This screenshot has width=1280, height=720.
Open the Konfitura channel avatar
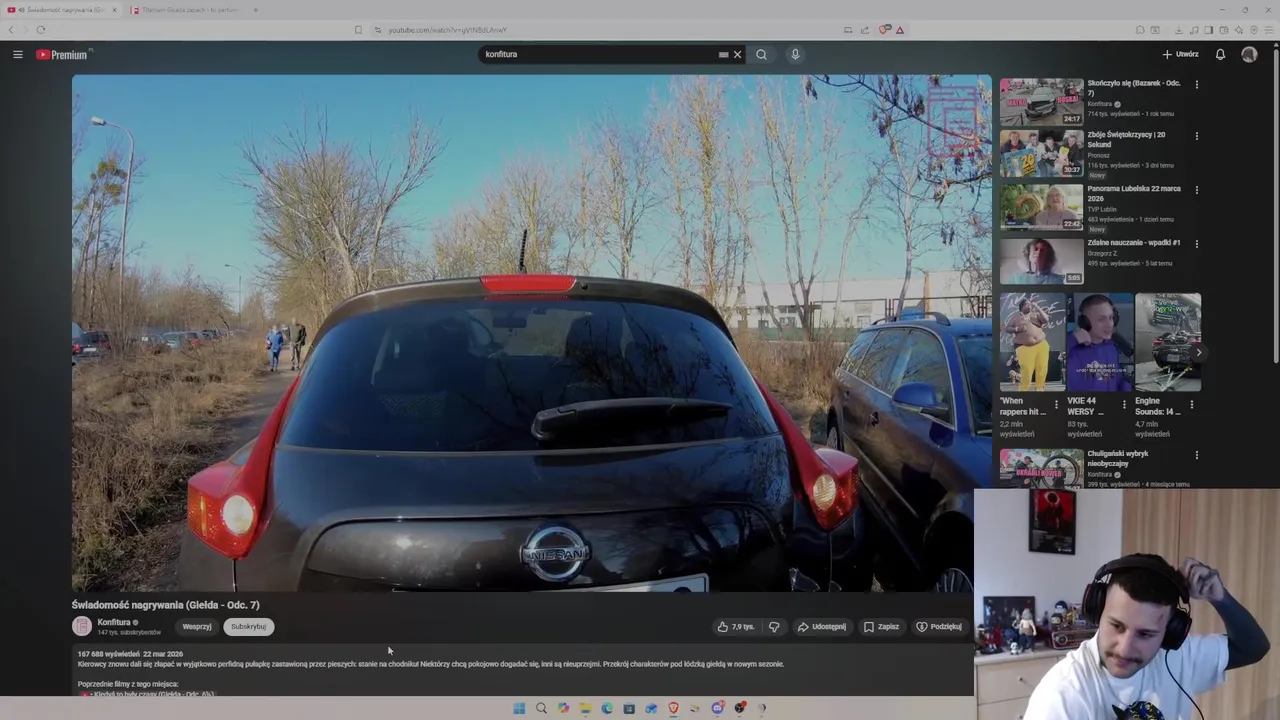[82, 626]
